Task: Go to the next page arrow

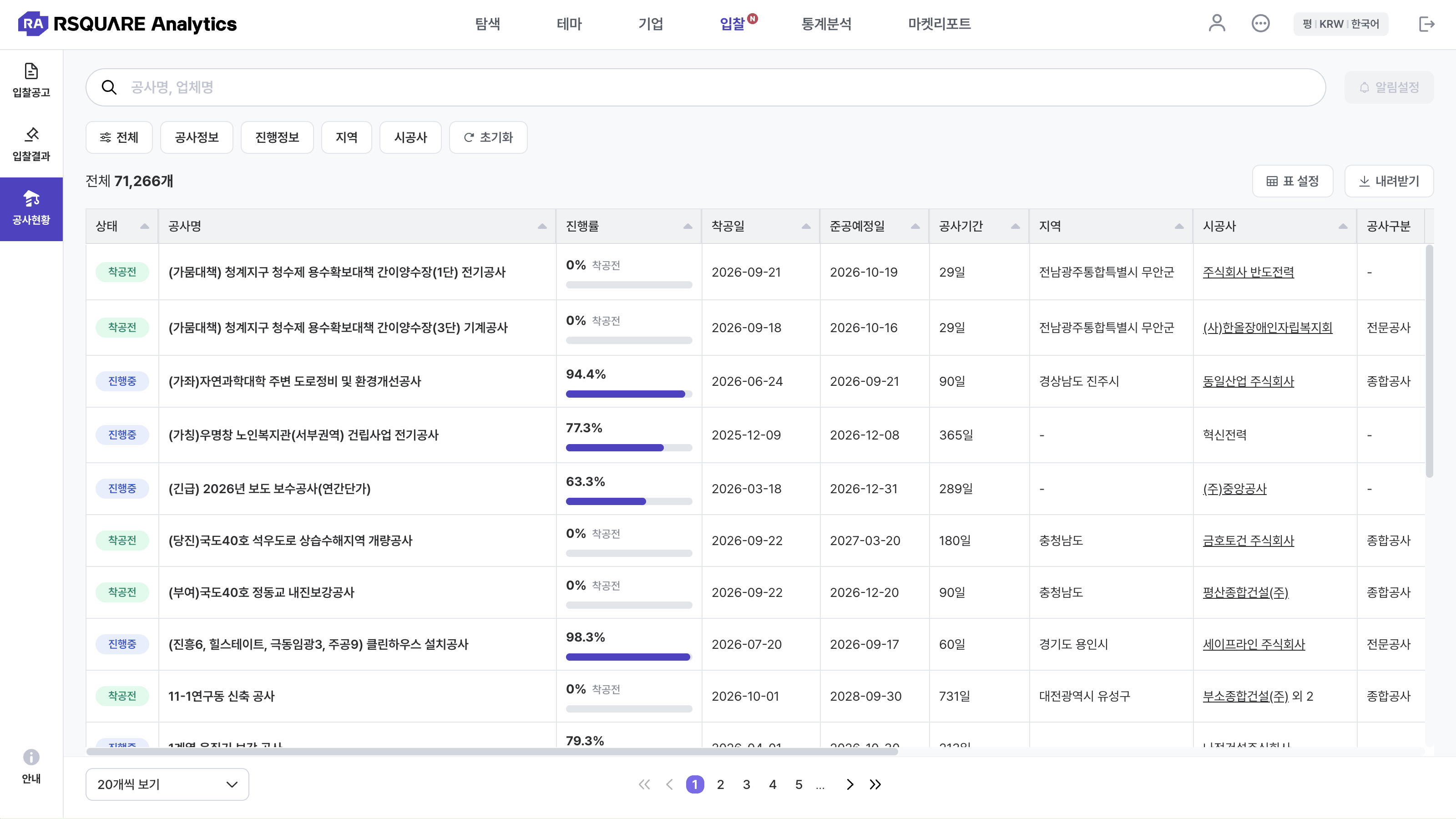Action: pos(849,784)
